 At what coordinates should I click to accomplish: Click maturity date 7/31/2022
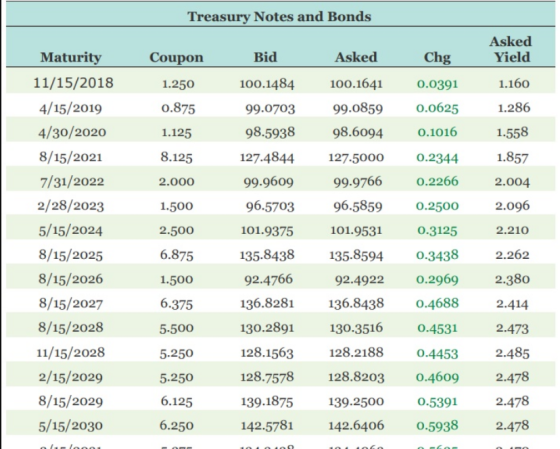[72, 182]
